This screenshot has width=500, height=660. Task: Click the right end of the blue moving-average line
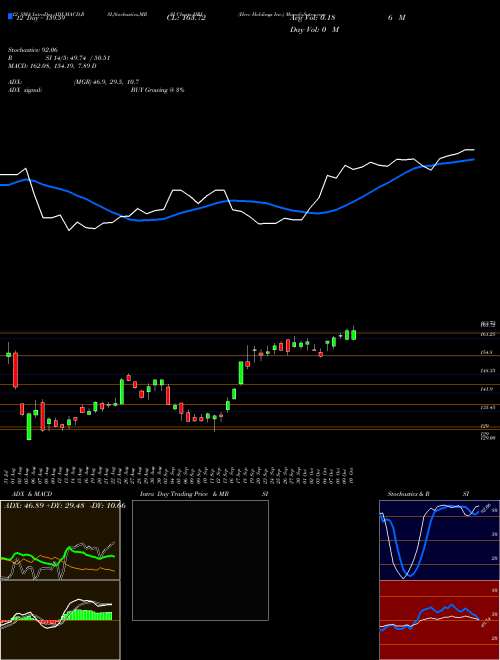tap(473, 159)
